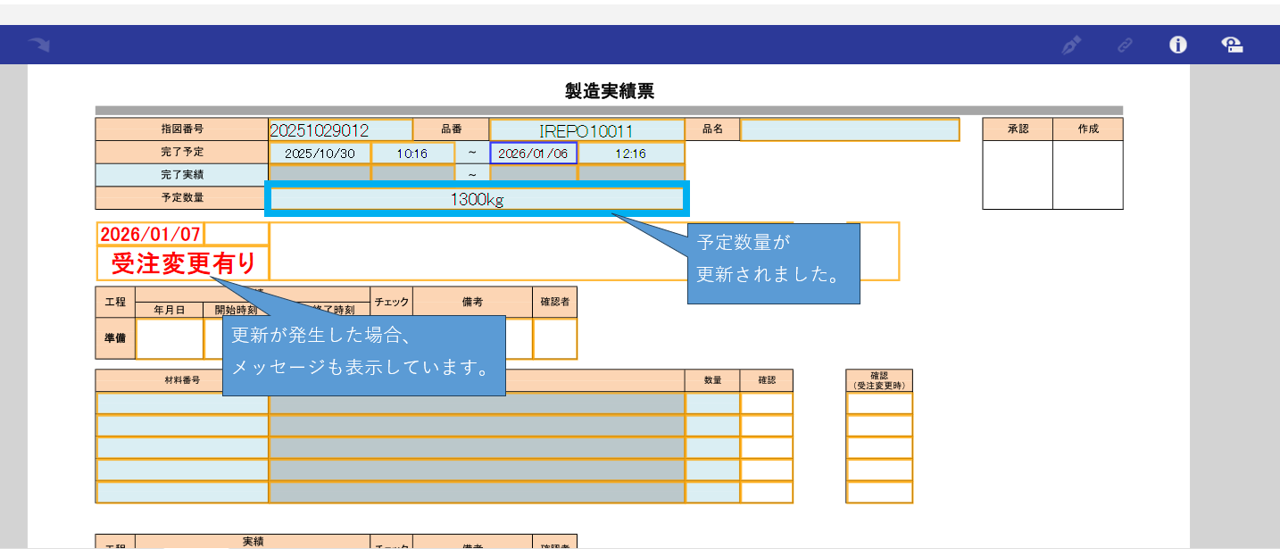The height and width of the screenshot is (549, 1280).
Task: Click the empty 作成 creator box
Action: [1087, 175]
